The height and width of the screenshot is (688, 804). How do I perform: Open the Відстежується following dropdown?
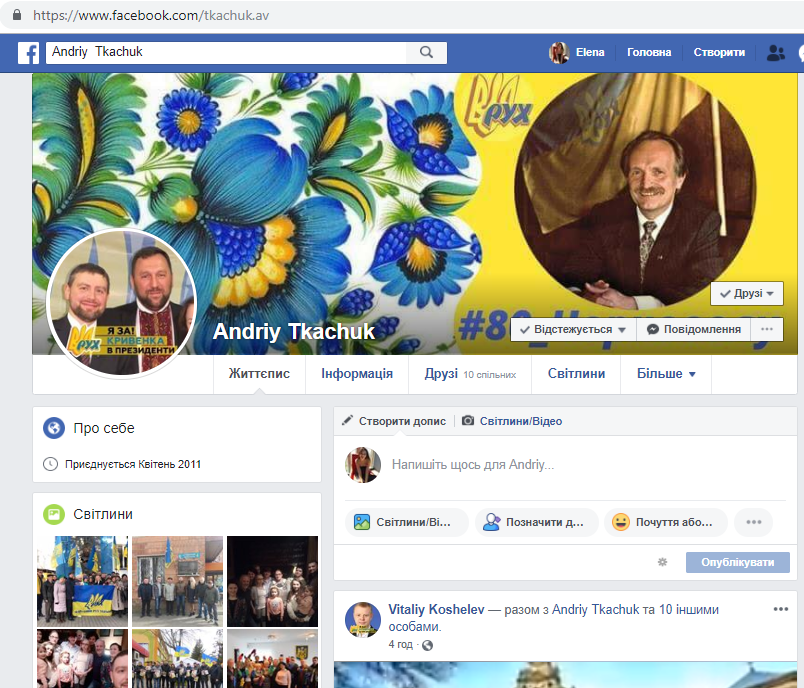(x=573, y=329)
